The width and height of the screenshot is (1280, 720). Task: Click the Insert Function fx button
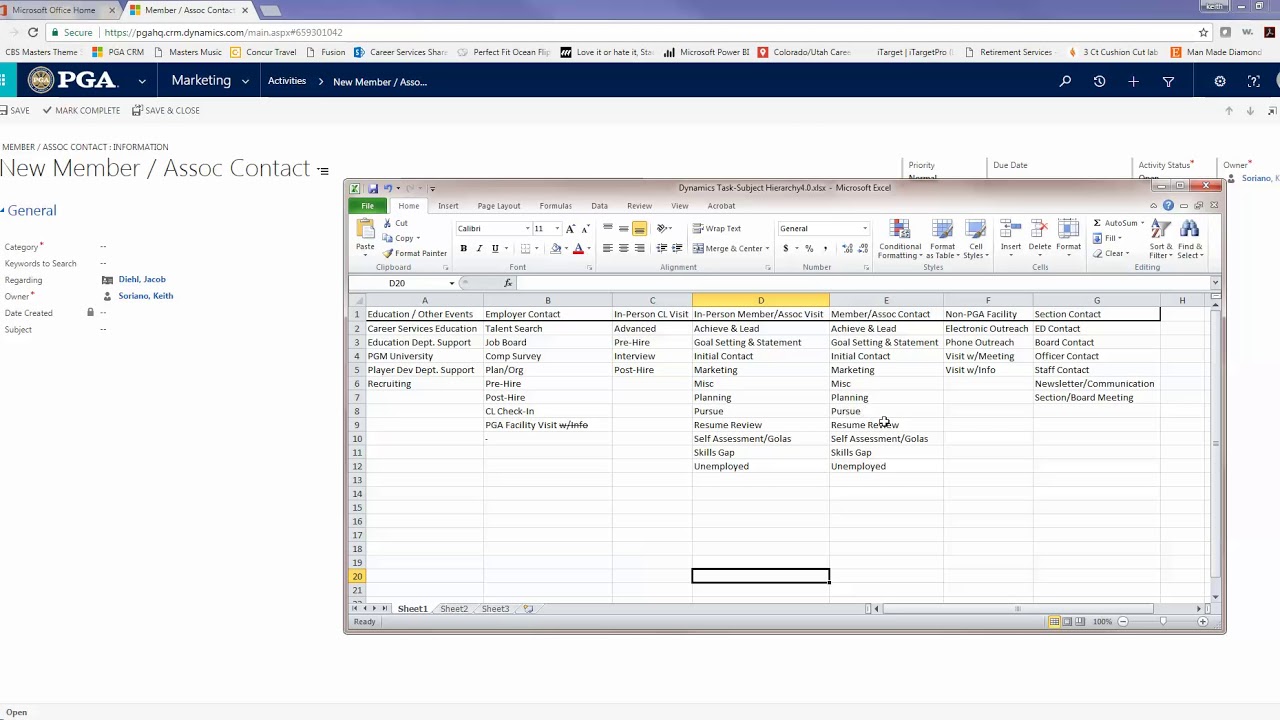coord(508,283)
